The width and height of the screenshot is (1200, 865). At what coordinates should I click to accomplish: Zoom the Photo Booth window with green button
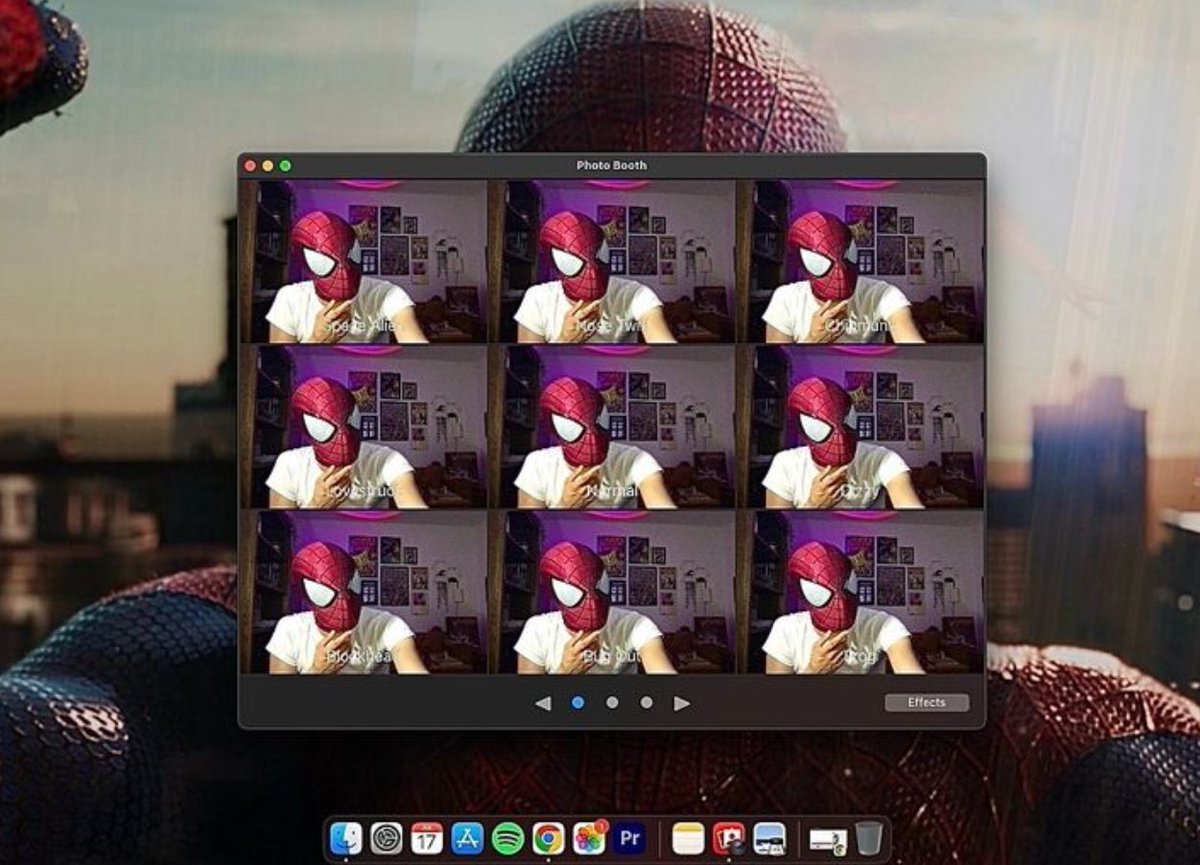285,165
